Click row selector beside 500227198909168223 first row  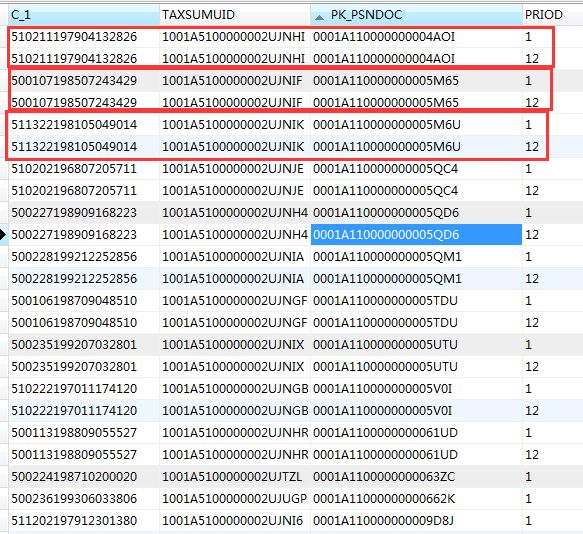(x=4, y=213)
